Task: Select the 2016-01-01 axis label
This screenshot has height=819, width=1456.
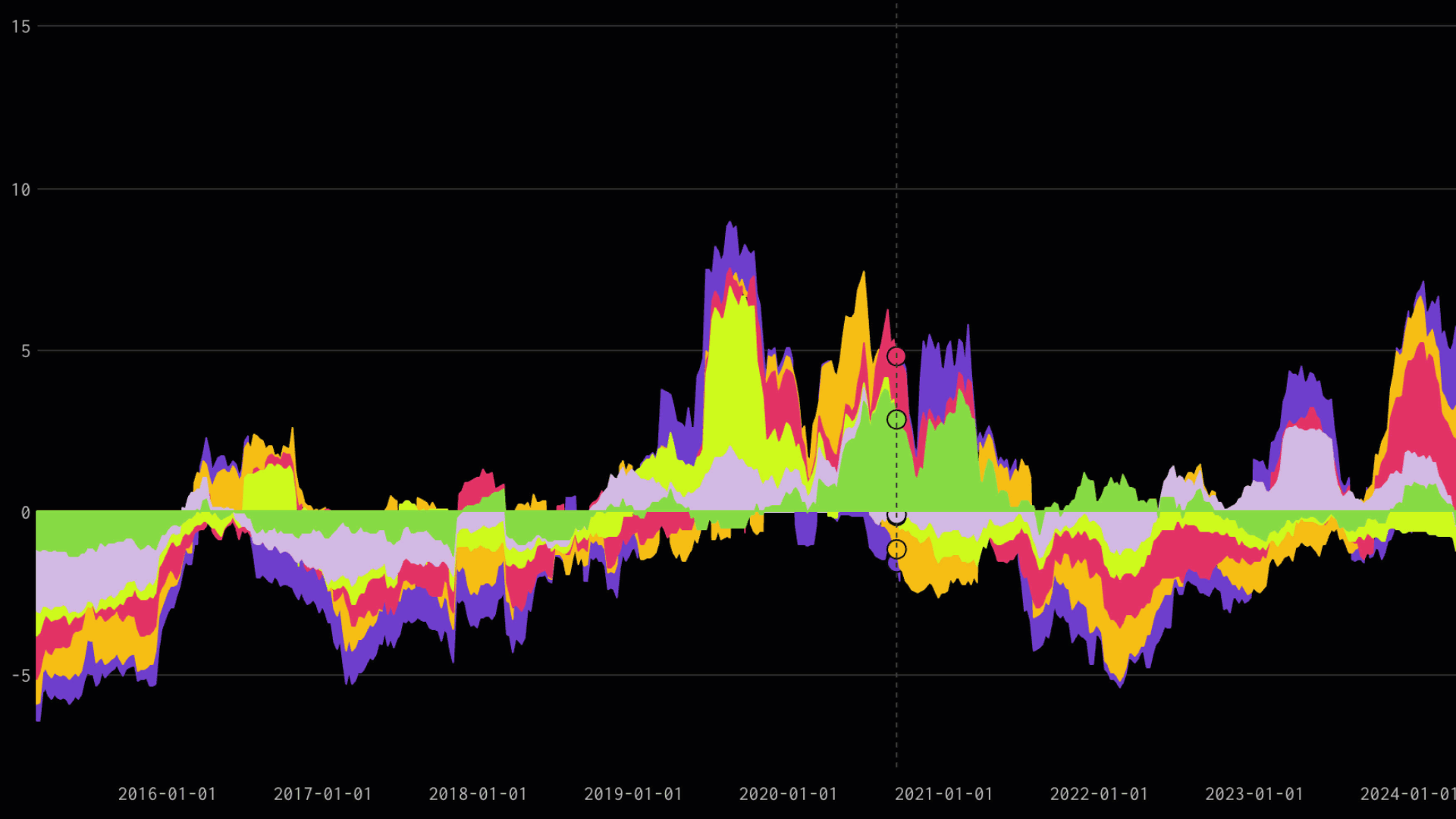Action: point(168,795)
